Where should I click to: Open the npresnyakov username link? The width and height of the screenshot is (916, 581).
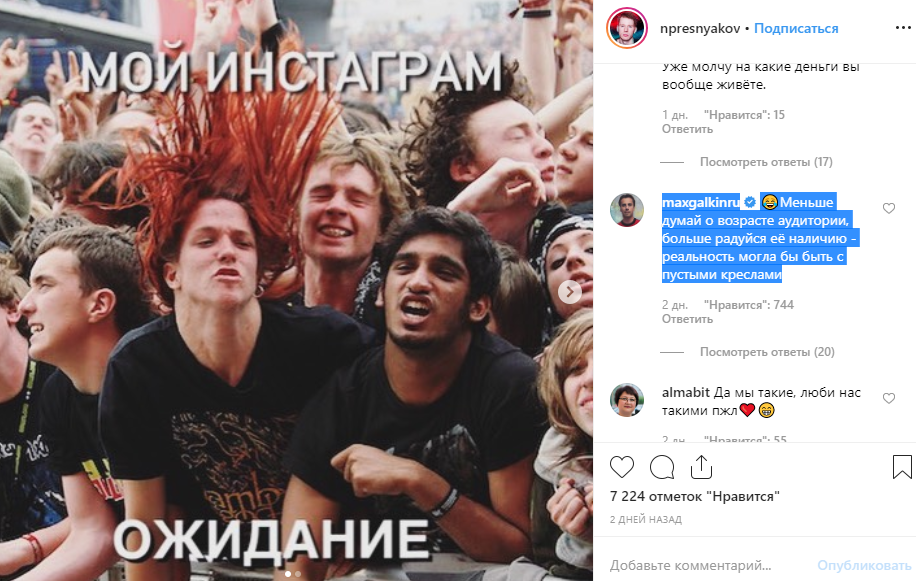[700, 28]
